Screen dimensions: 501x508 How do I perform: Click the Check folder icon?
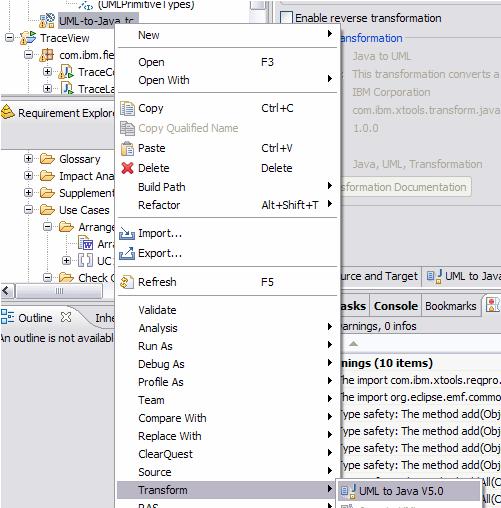coord(66,277)
